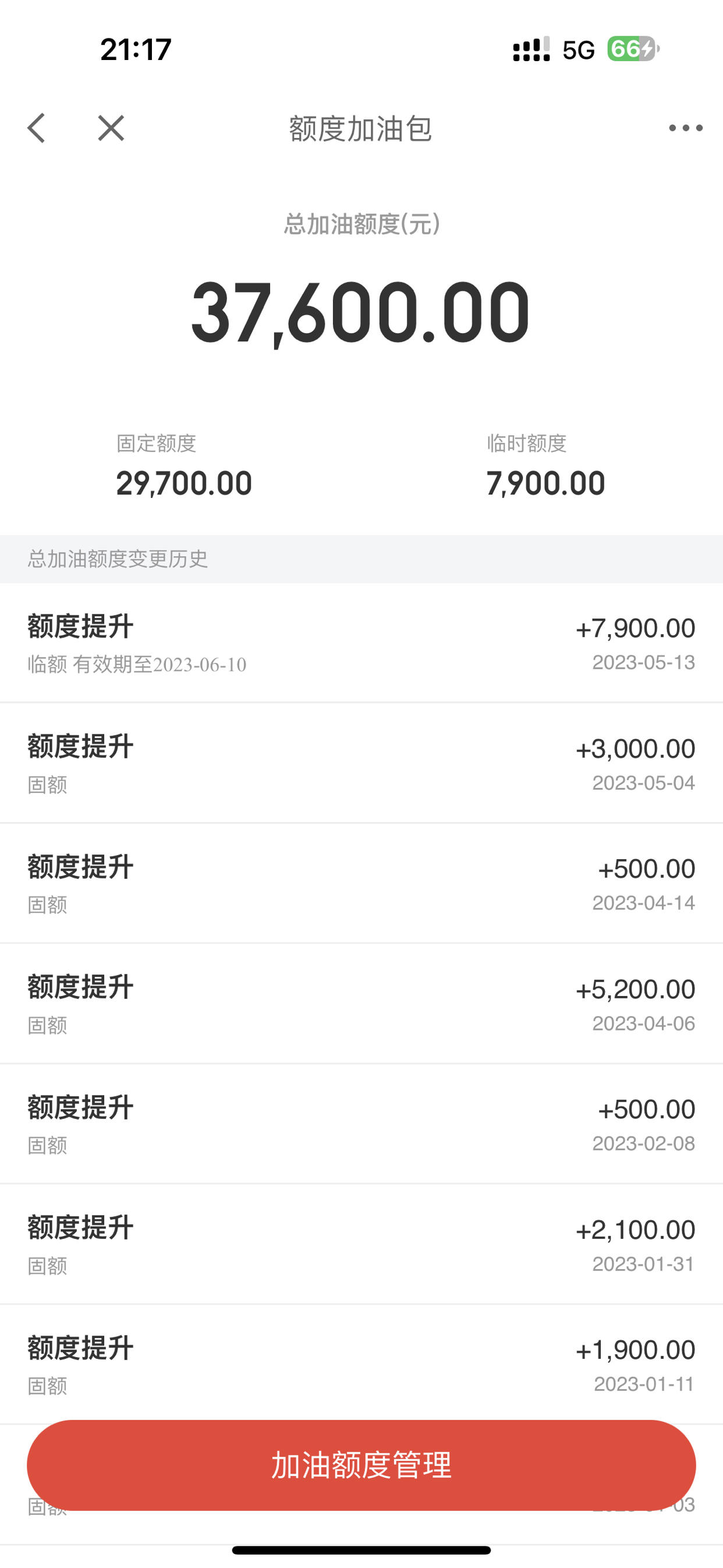Close the page with X icon
Viewport: 723px width, 1568px height.
click(111, 128)
